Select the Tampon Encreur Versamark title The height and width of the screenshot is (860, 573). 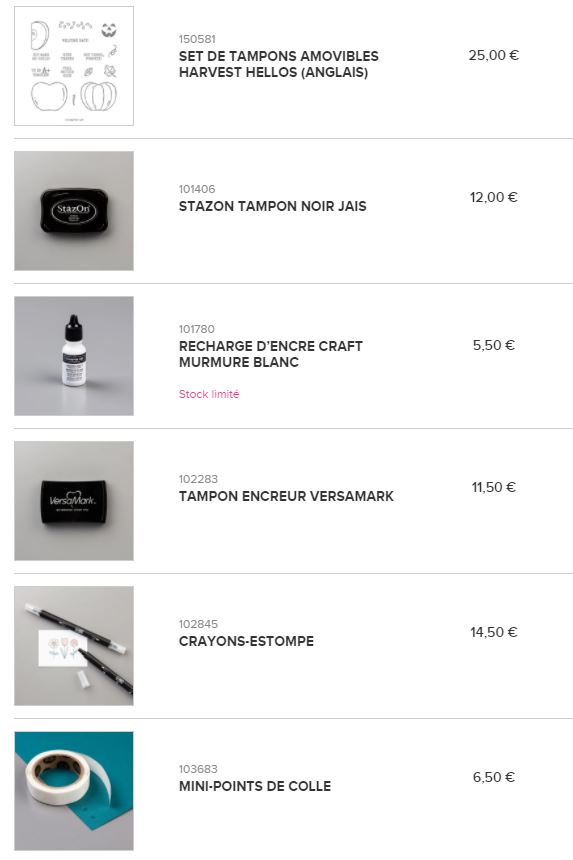pos(286,496)
